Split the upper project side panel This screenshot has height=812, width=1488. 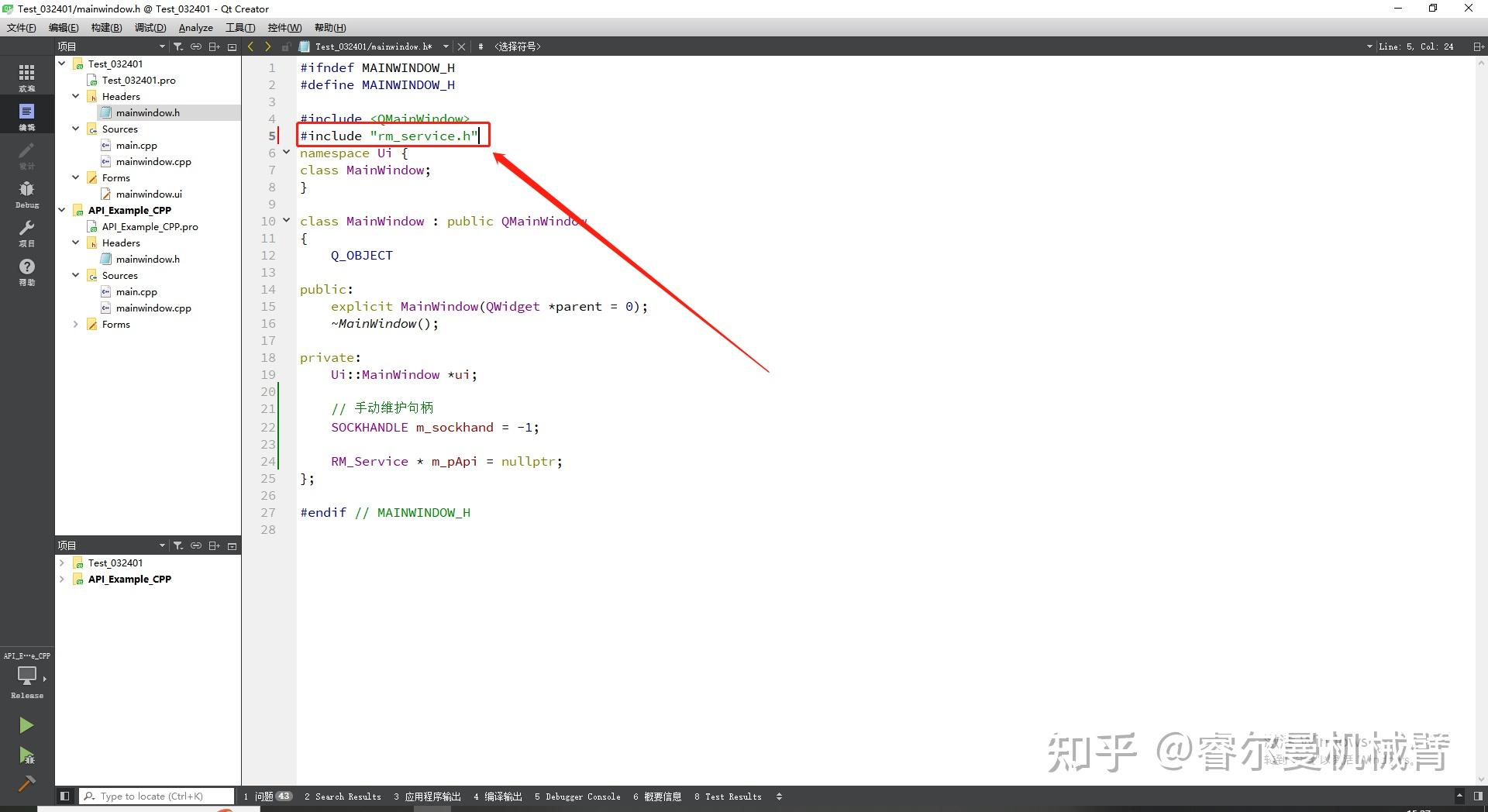pos(215,46)
